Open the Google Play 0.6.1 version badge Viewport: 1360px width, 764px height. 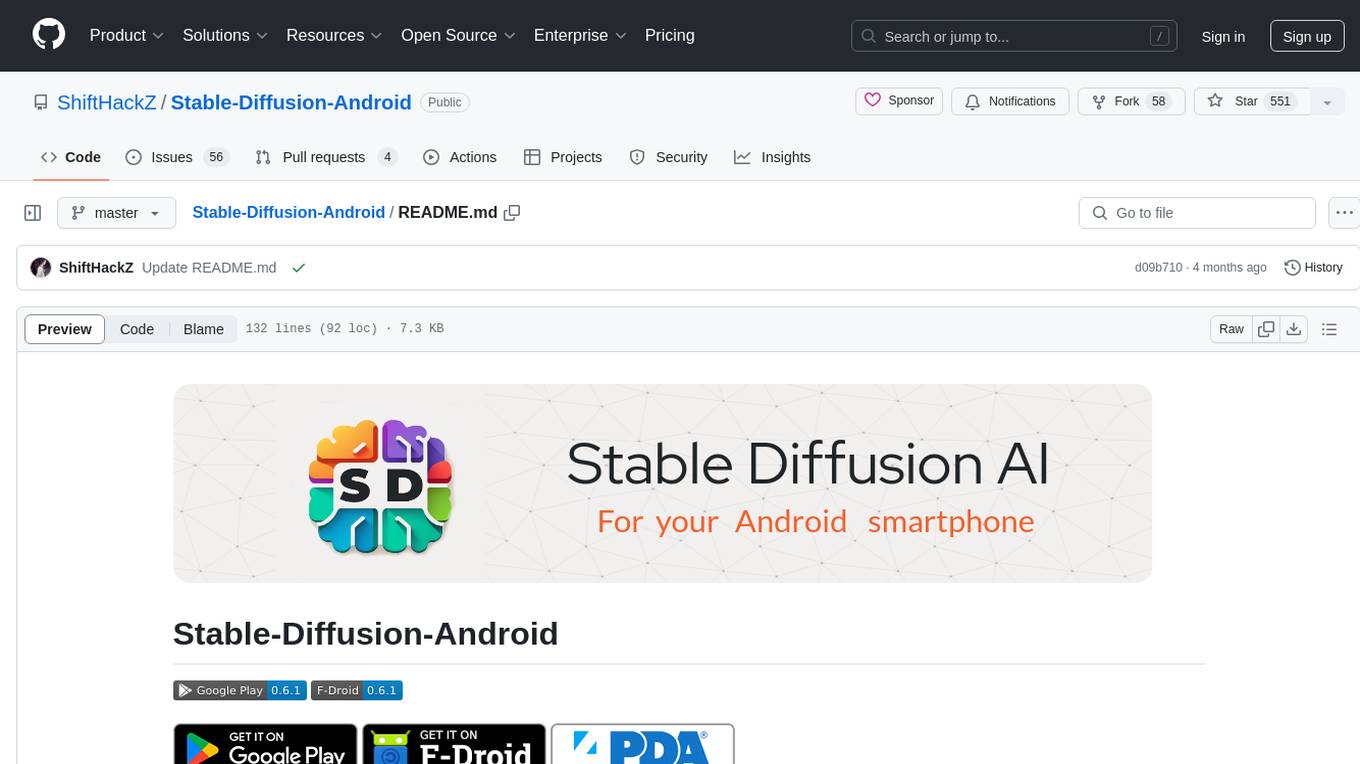point(240,690)
